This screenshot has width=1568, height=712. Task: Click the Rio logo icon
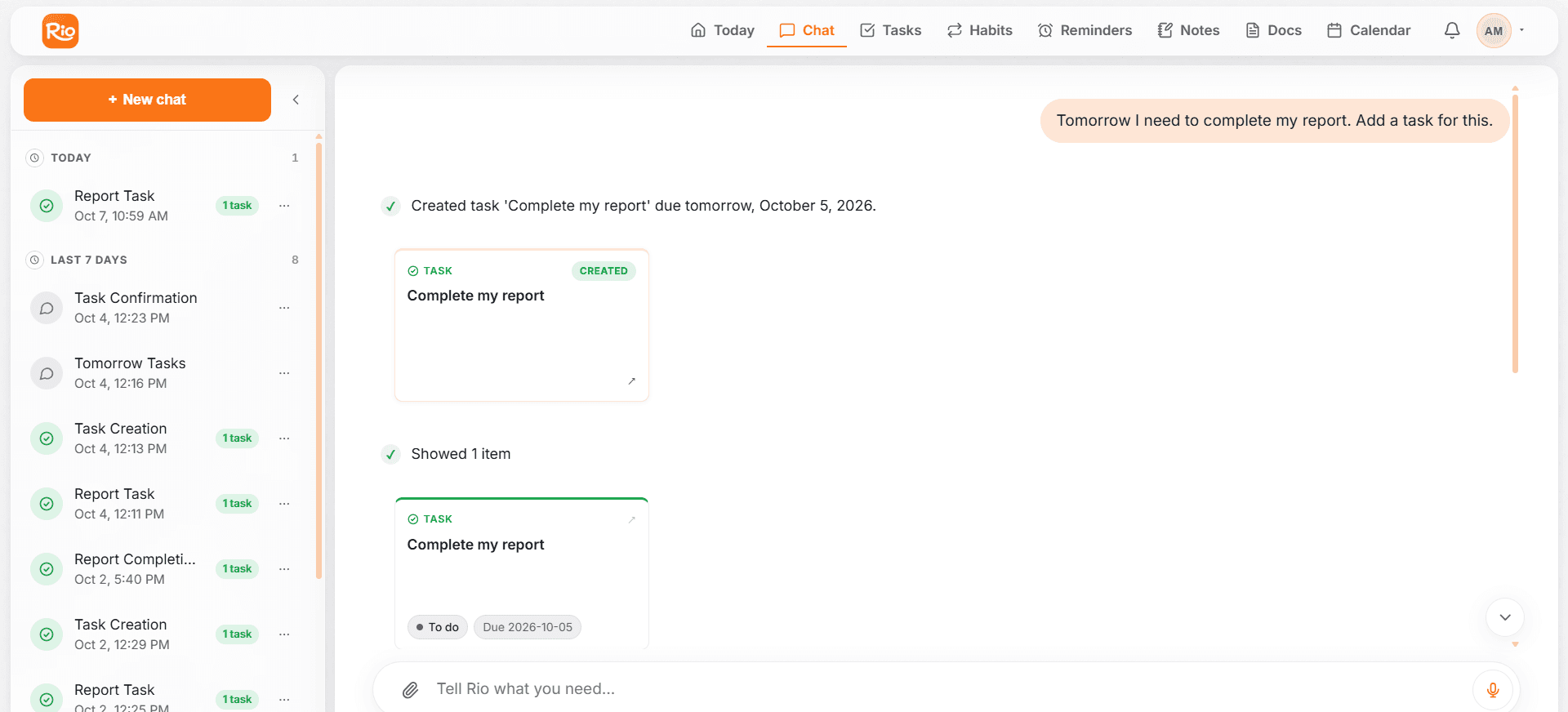click(60, 31)
